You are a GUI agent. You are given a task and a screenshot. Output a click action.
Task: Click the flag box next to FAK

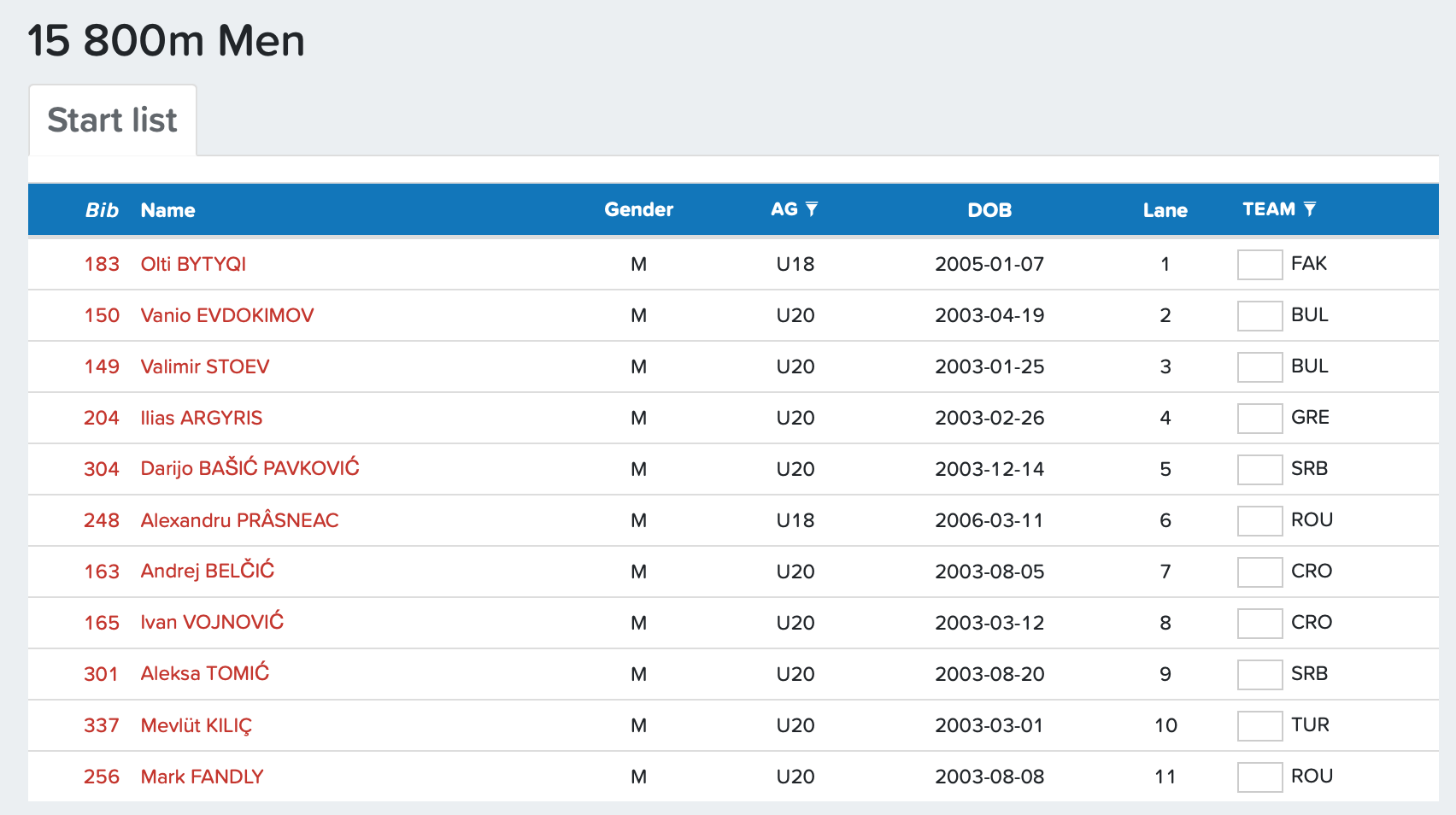[x=1259, y=265]
